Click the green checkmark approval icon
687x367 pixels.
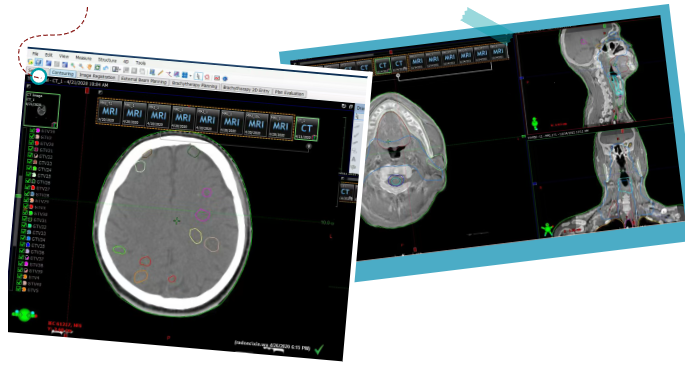pyautogui.click(x=319, y=349)
